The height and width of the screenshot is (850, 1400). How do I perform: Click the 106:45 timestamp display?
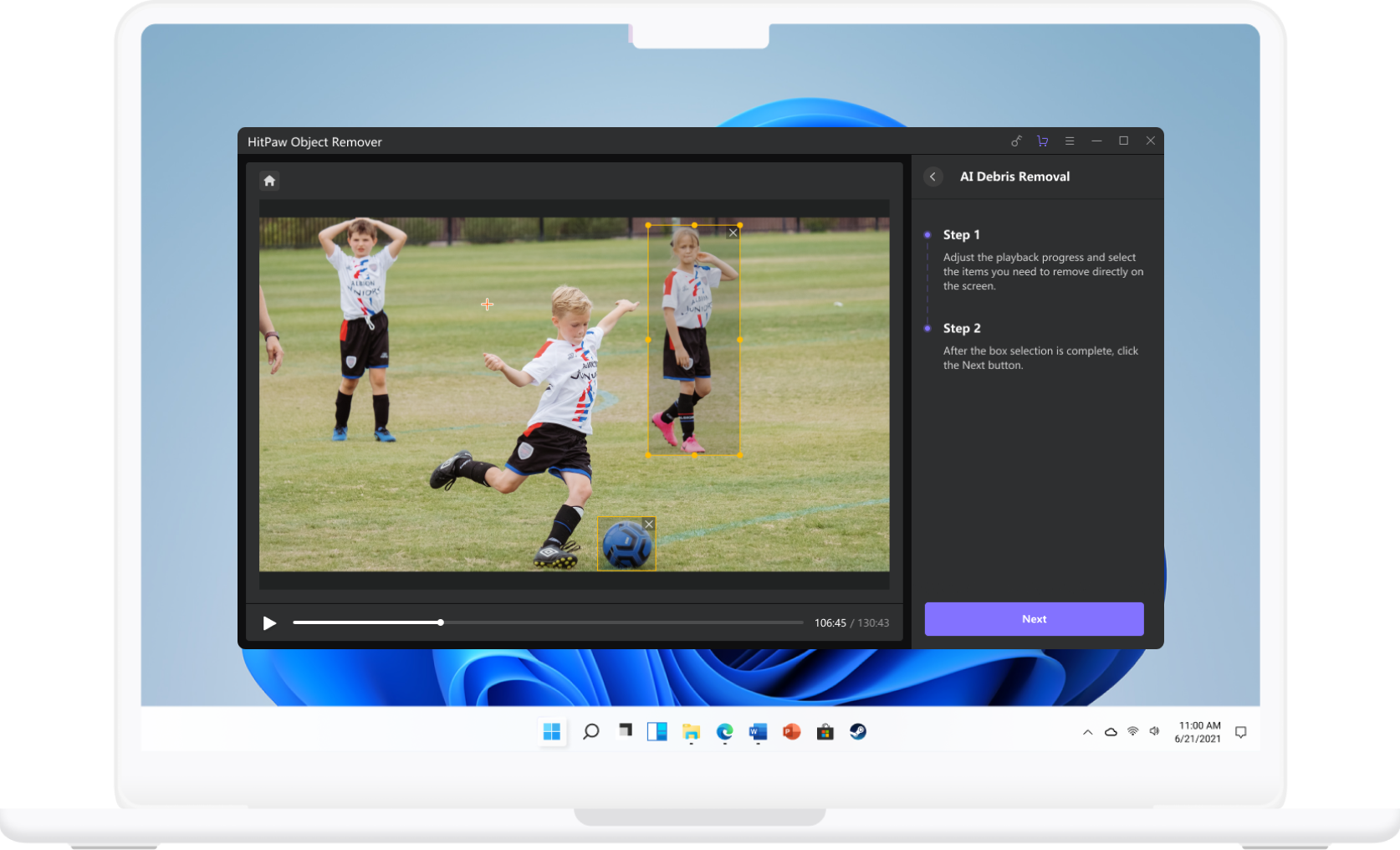(x=829, y=622)
